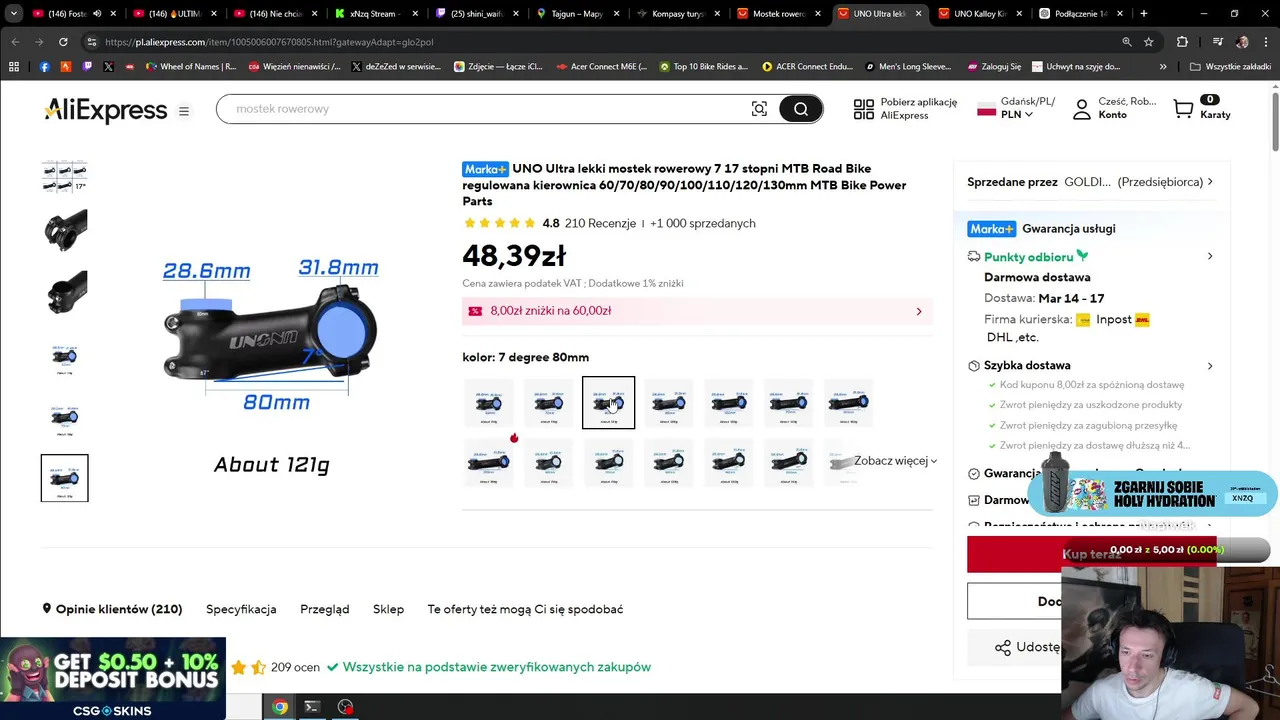Open the QR code app download icon
The width and height of the screenshot is (1280, 720).
tap(864, 109)
